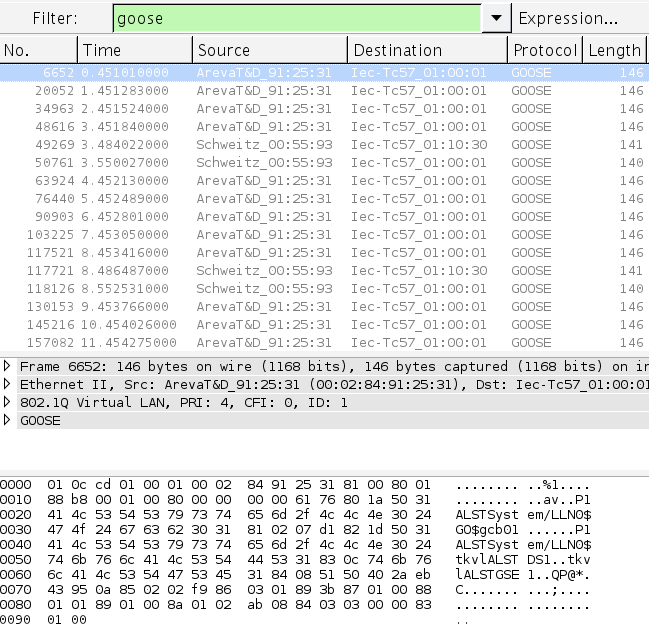This screenshot has width=649, height=630.
Task: Expand the 802.1Q Virtual LAN node
Action: (x=7, y=402)
